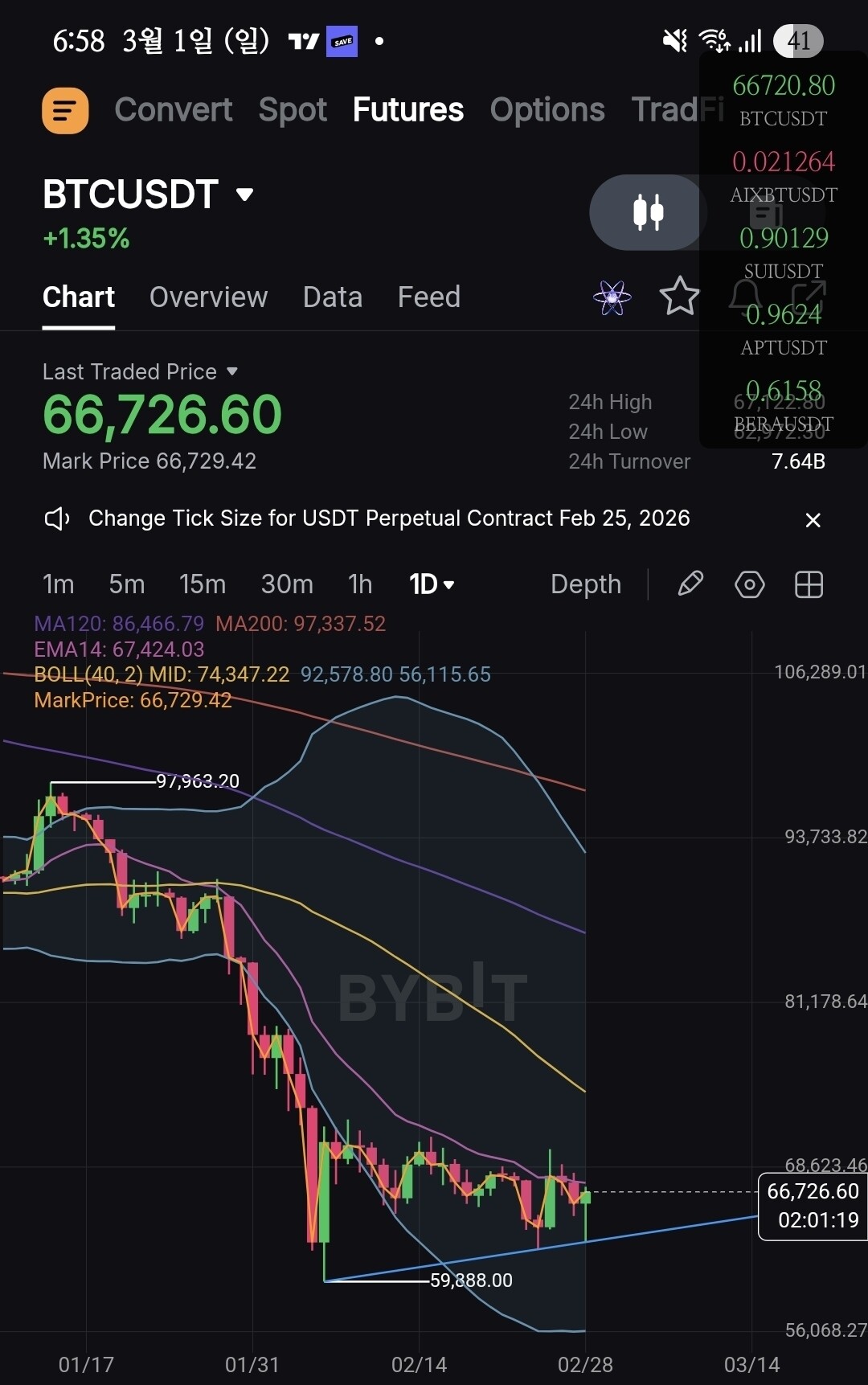Image resolution: width=868 pixels, height=1385 pixels.
Task: Tap the announcement speaker icon
Action: point(57,518)
